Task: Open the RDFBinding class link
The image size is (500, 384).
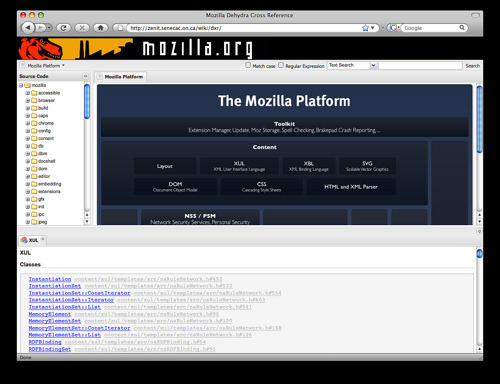Action: [x=45, y=342]
